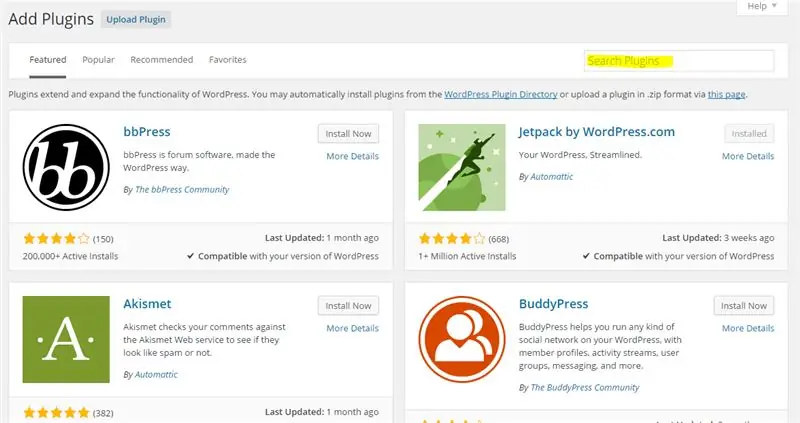Open the BuddyPress title link

coord(554,304)
